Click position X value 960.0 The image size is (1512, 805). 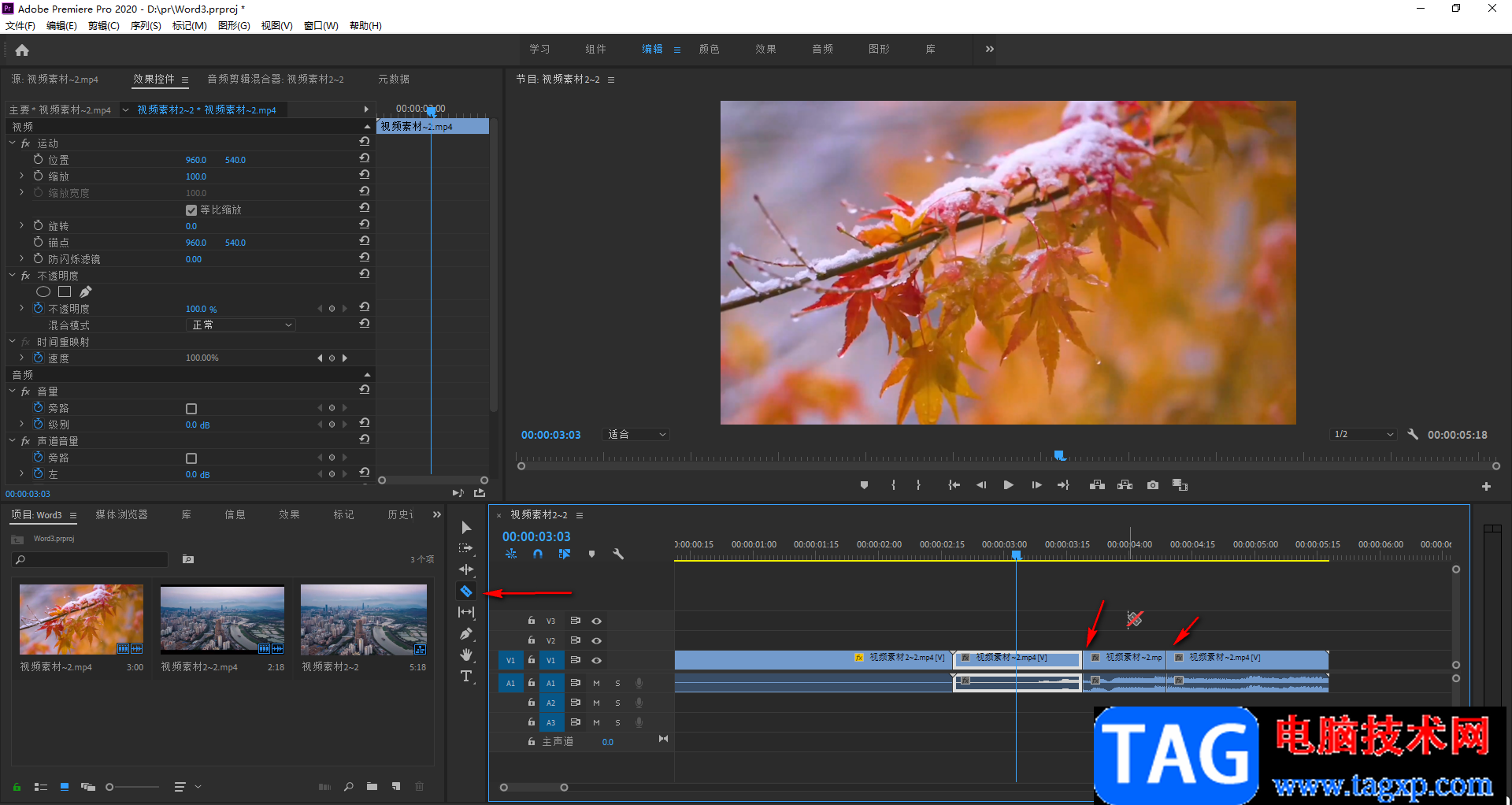(196, 160)
